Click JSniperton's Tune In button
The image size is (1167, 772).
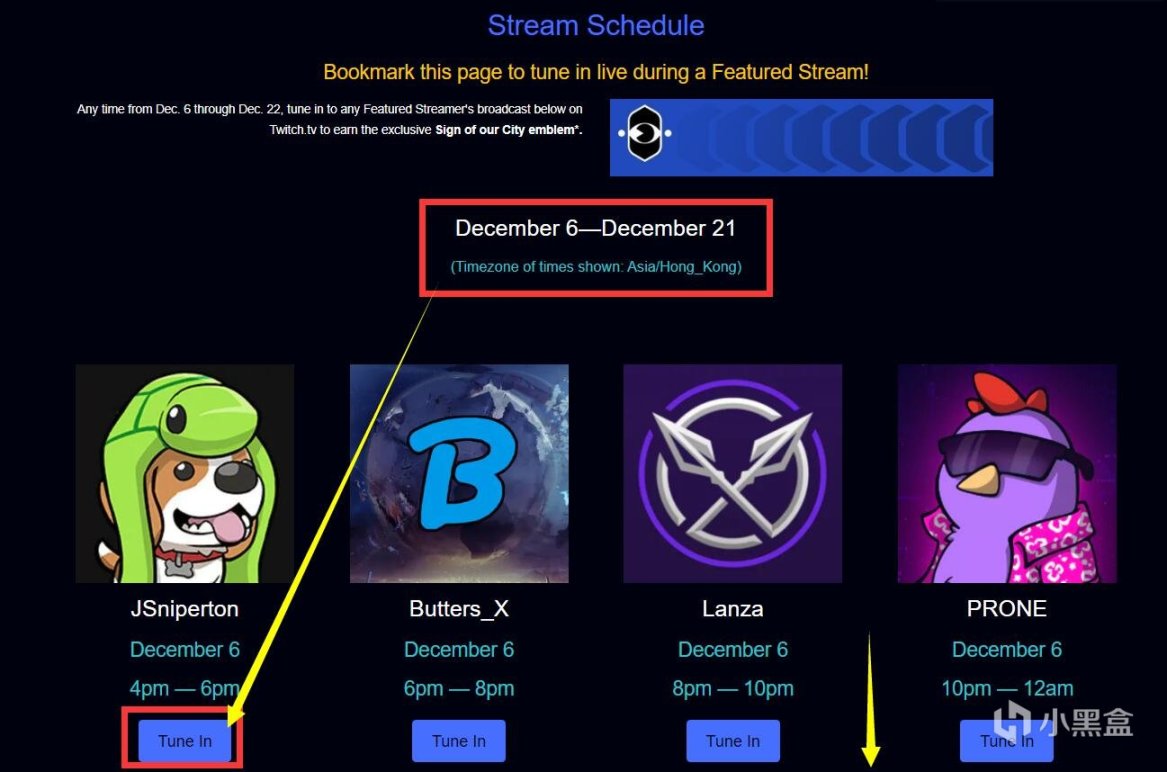click(x=185, y=741)
